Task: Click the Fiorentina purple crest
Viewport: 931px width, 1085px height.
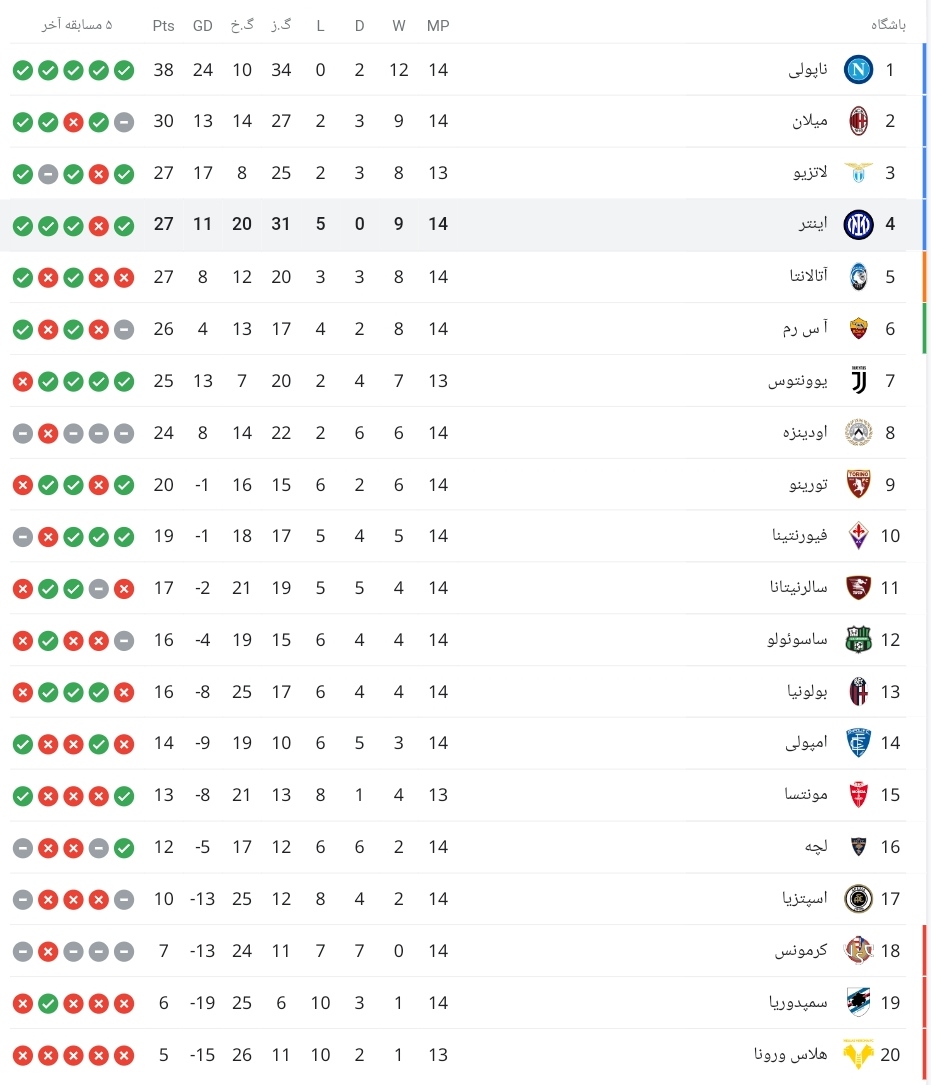Action: pos(858,536)
